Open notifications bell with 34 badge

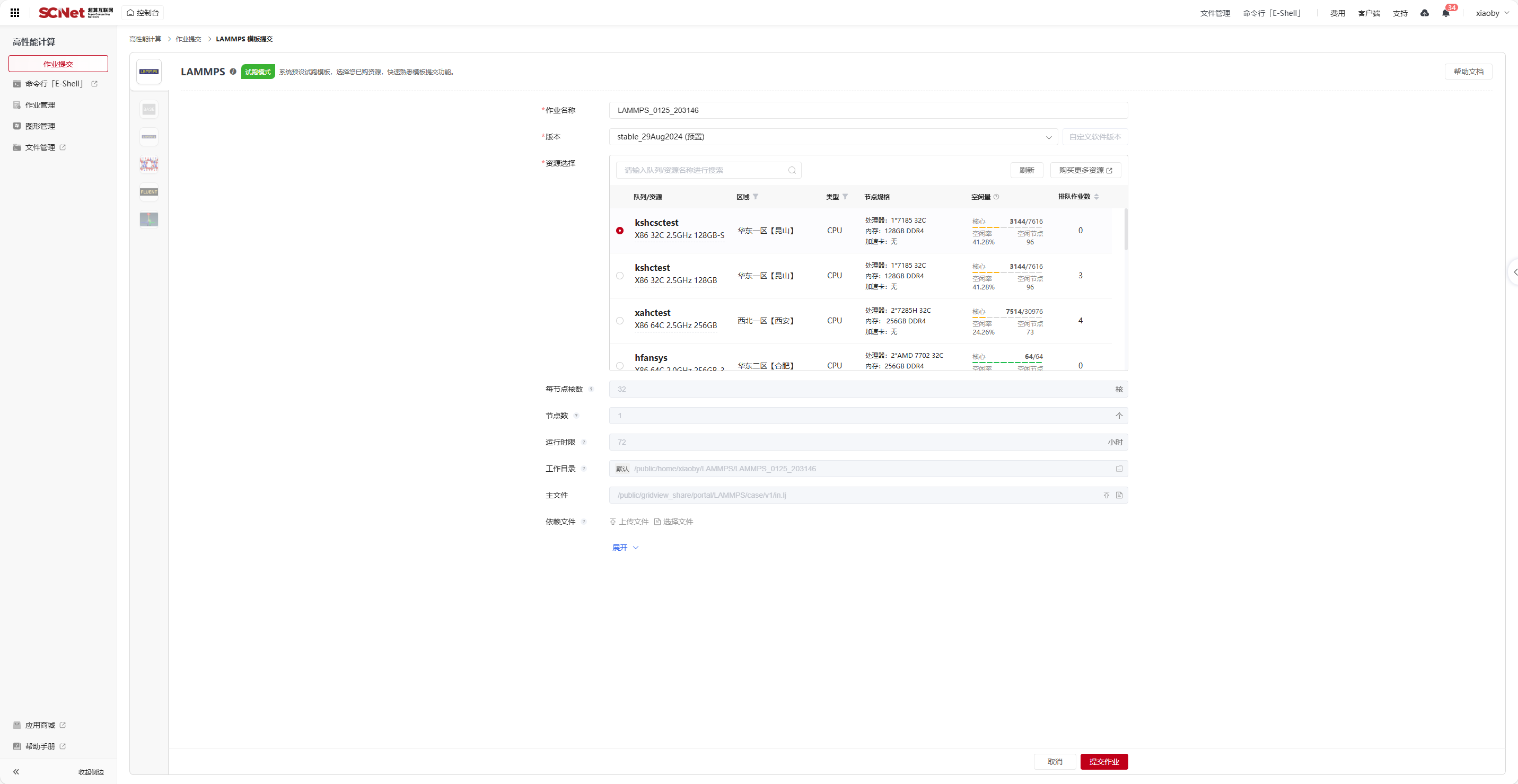click(x=1445, y=13)
